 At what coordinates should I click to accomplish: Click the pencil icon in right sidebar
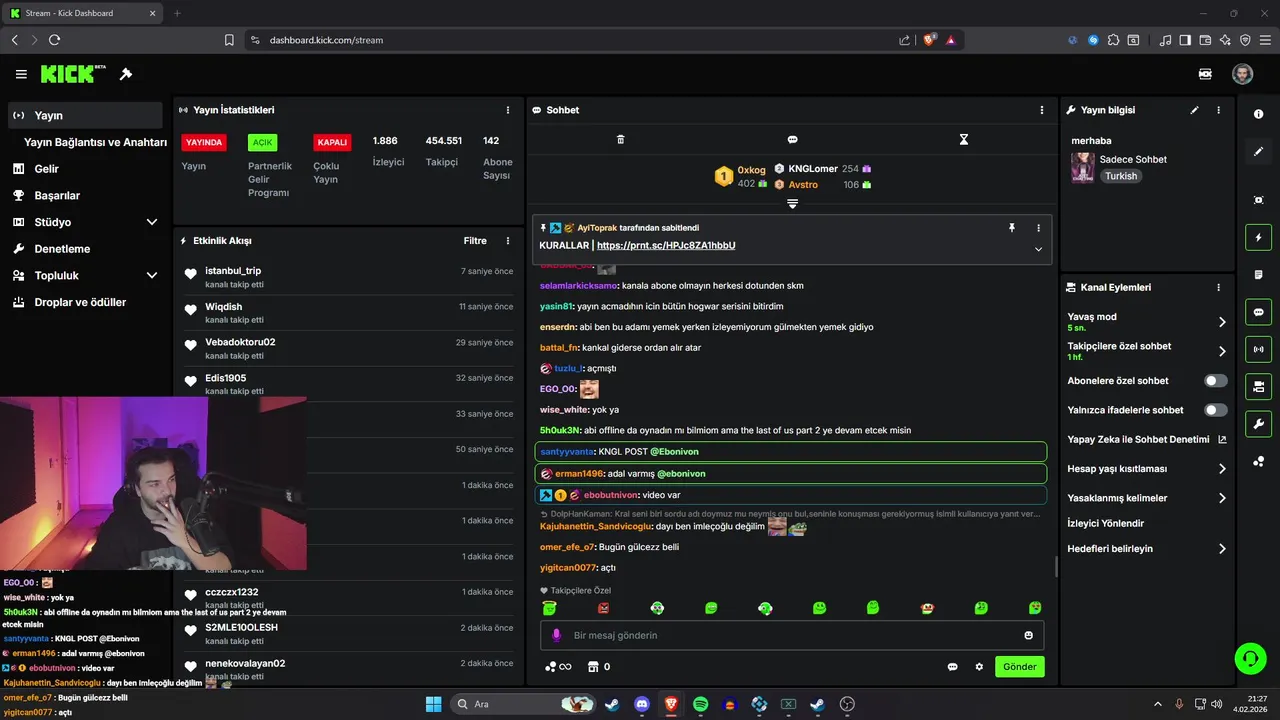pos(1258,152)
